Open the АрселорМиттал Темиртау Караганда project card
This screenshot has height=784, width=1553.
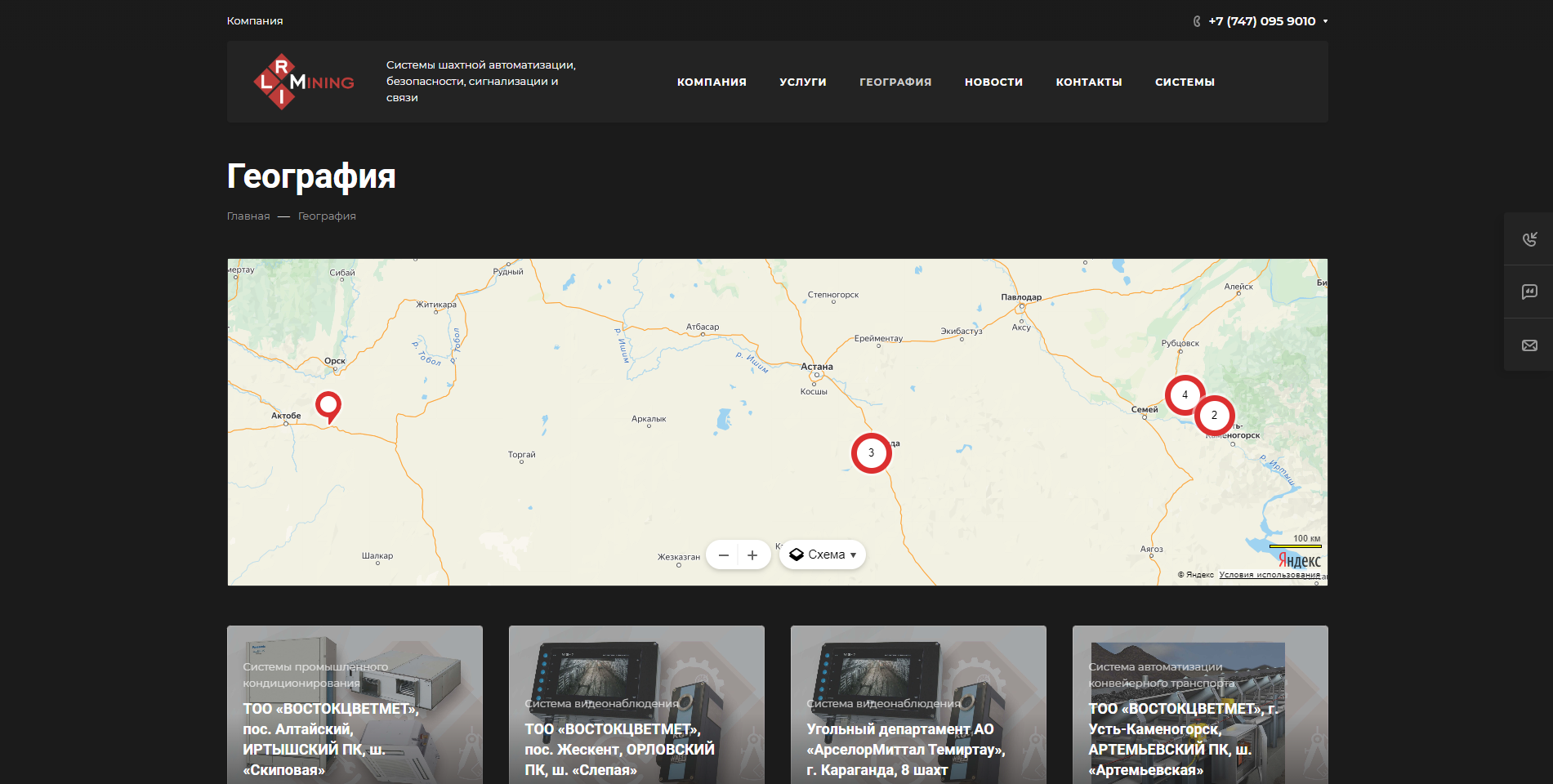[918, 705]
